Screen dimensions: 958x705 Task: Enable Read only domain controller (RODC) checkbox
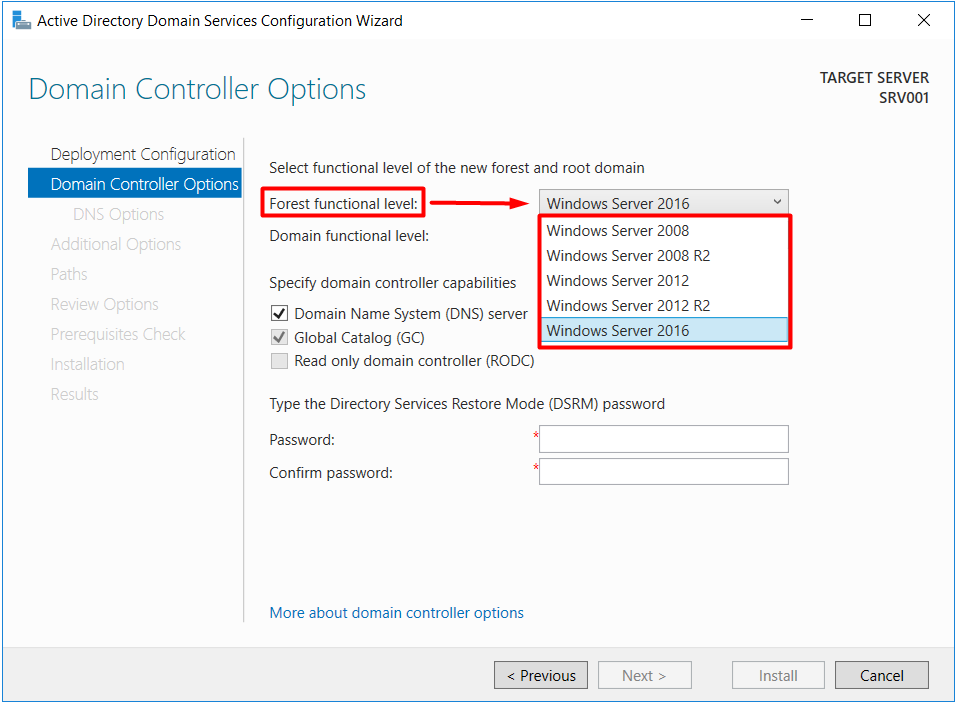tap(279, 361)
